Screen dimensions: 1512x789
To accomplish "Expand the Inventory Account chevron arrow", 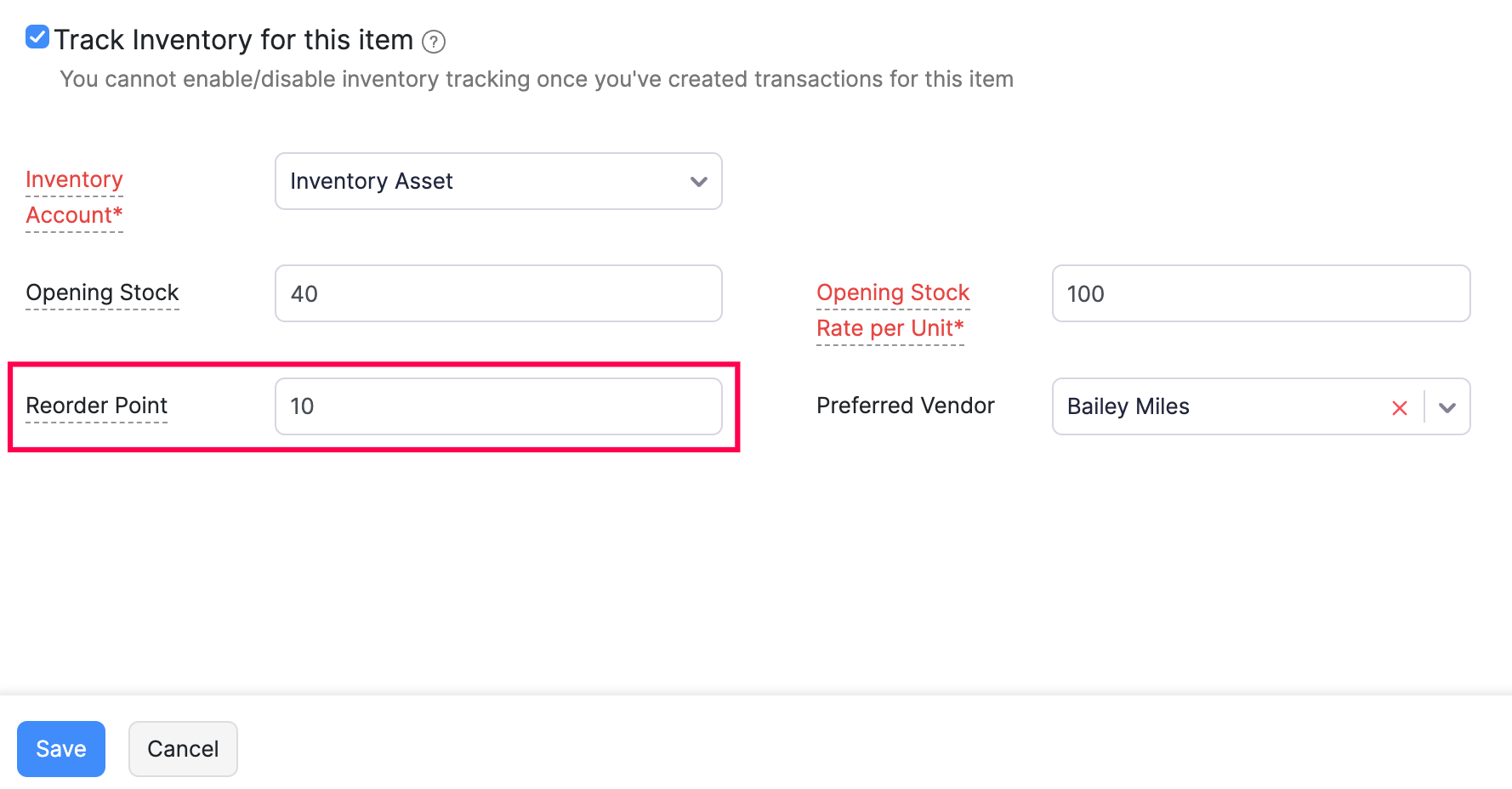I will point(699,181).
